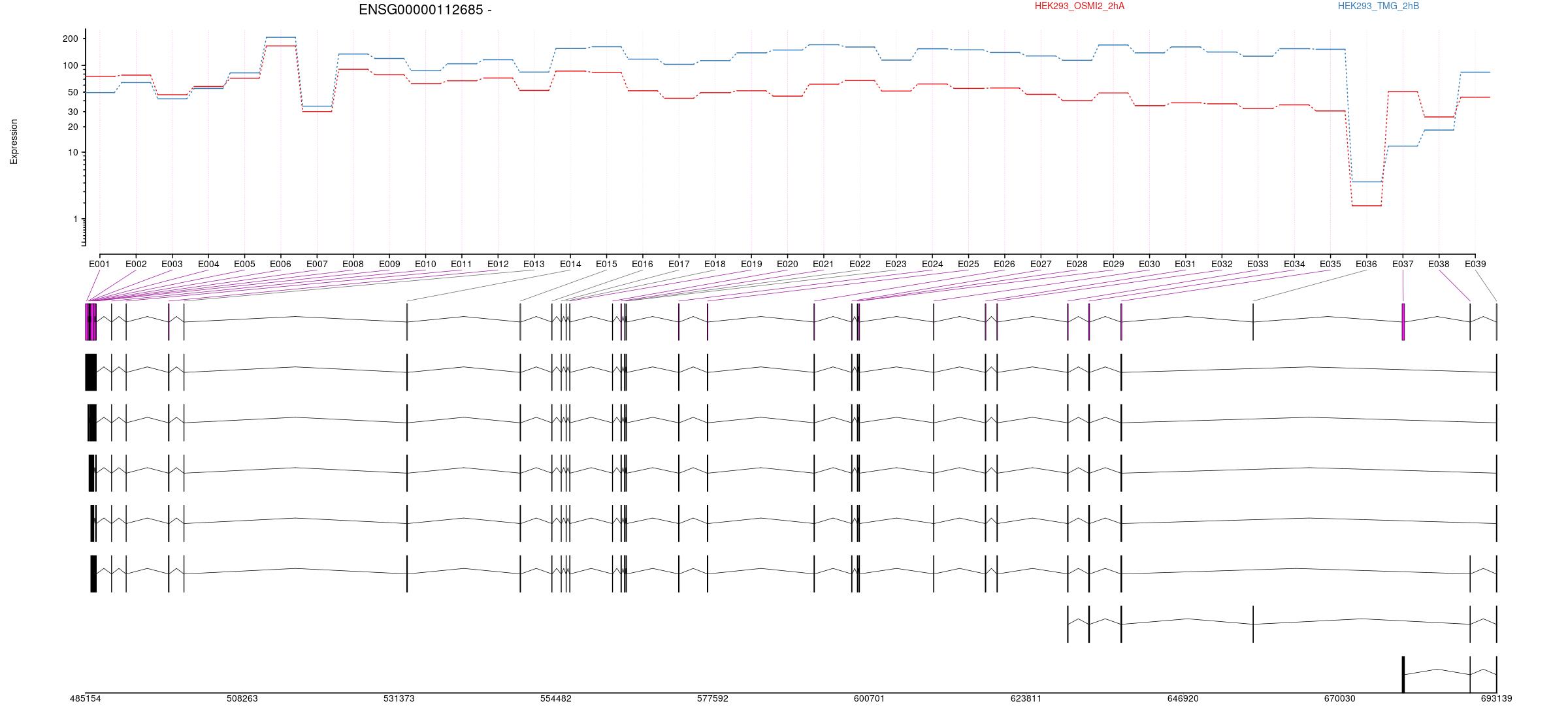Click exon label E035
The image size is (1568, 712).
click(1330, 264)
